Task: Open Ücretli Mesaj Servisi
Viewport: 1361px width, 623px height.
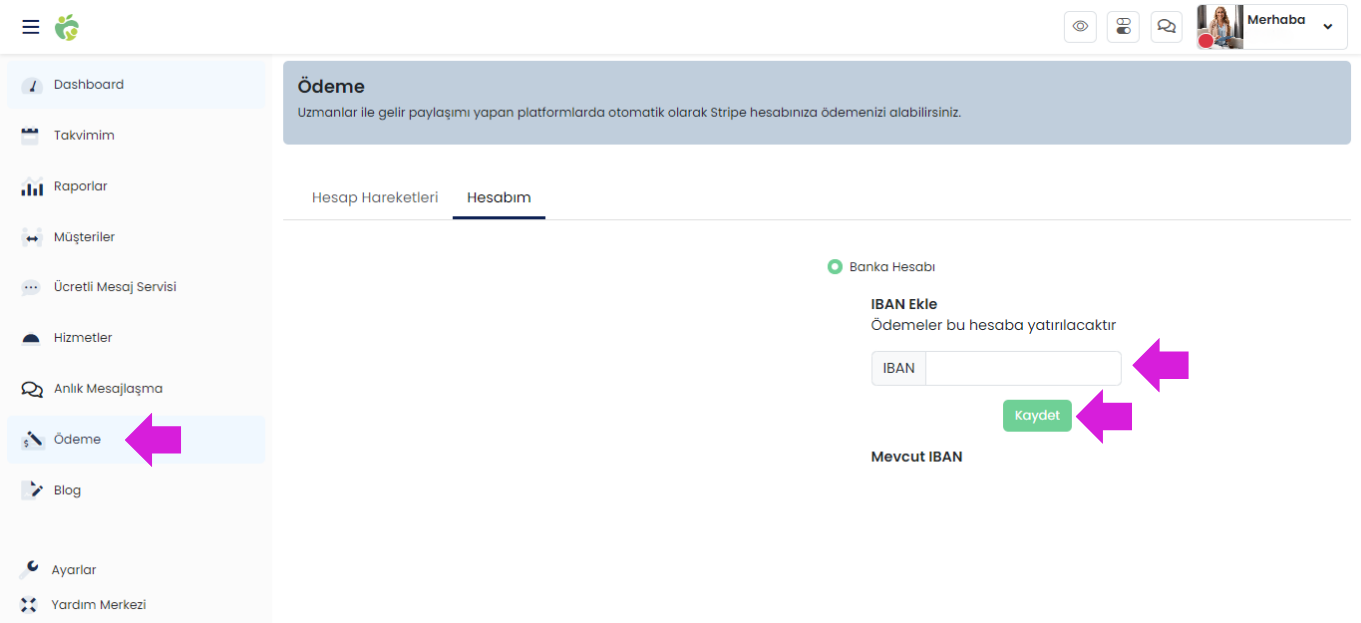Action: (x=114, y=287)
